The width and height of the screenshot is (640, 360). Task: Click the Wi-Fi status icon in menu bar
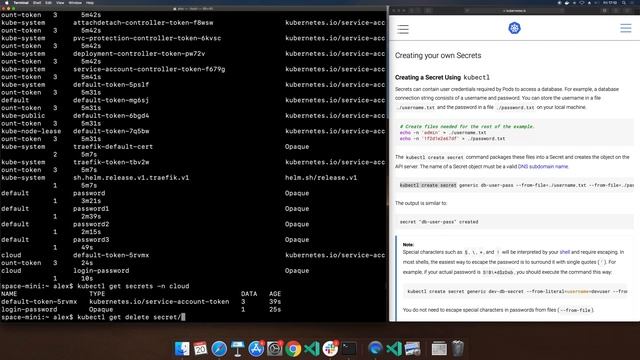582,2
